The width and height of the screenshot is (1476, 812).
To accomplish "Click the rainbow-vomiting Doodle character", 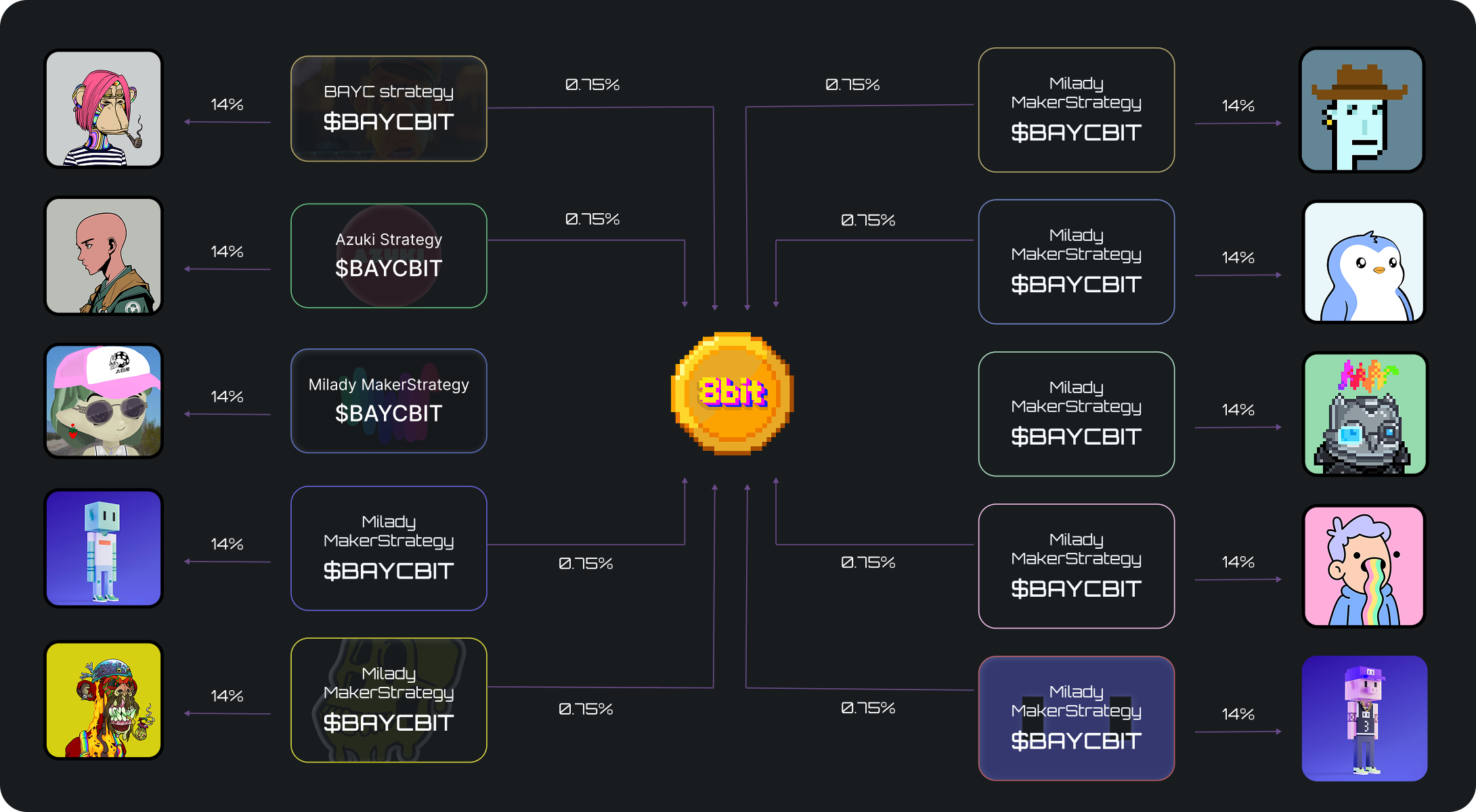I will [x=1364, y=566].
